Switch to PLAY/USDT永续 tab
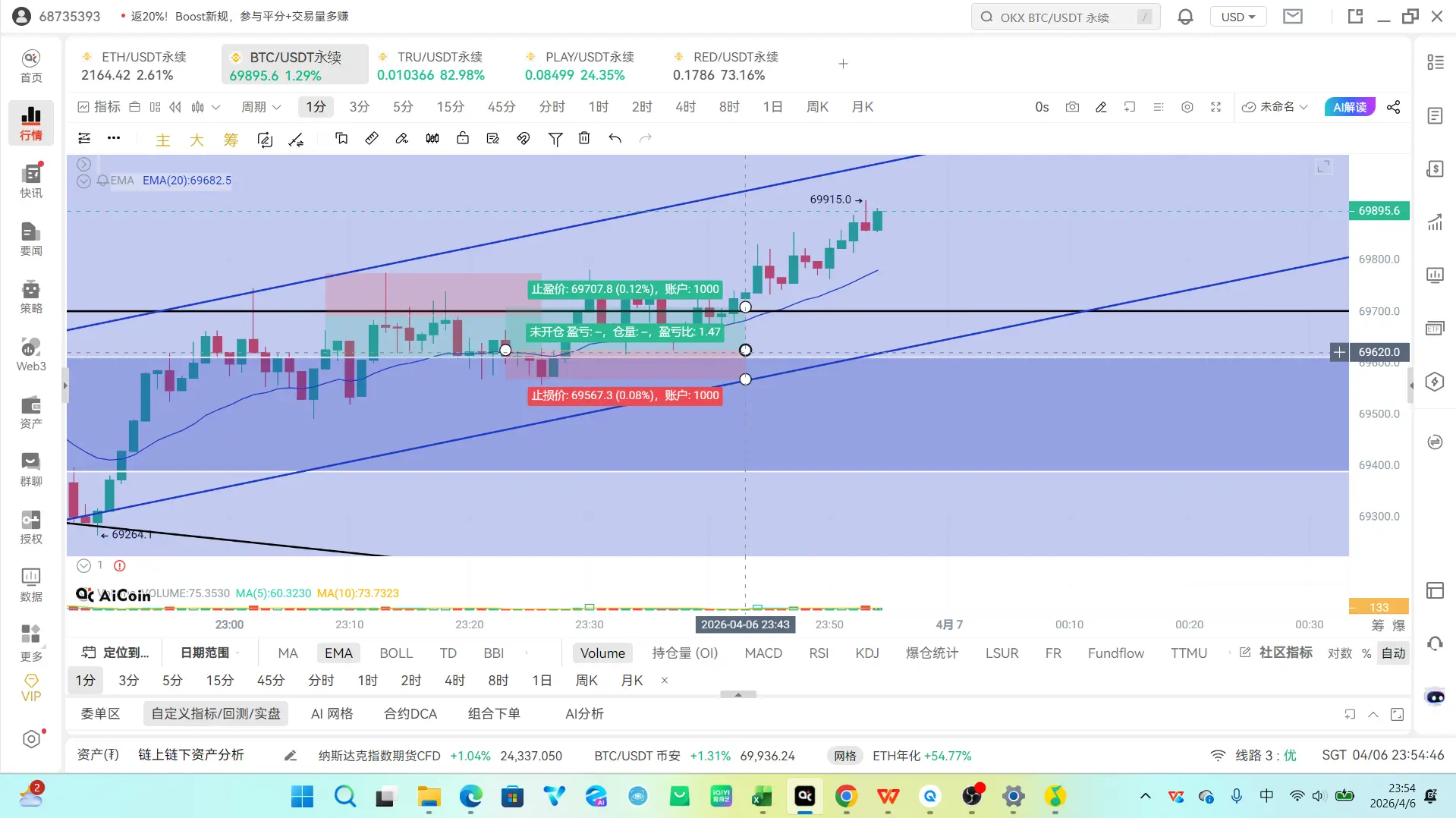This screenshot has height=818, width=1456. click(x=586, y=65)
